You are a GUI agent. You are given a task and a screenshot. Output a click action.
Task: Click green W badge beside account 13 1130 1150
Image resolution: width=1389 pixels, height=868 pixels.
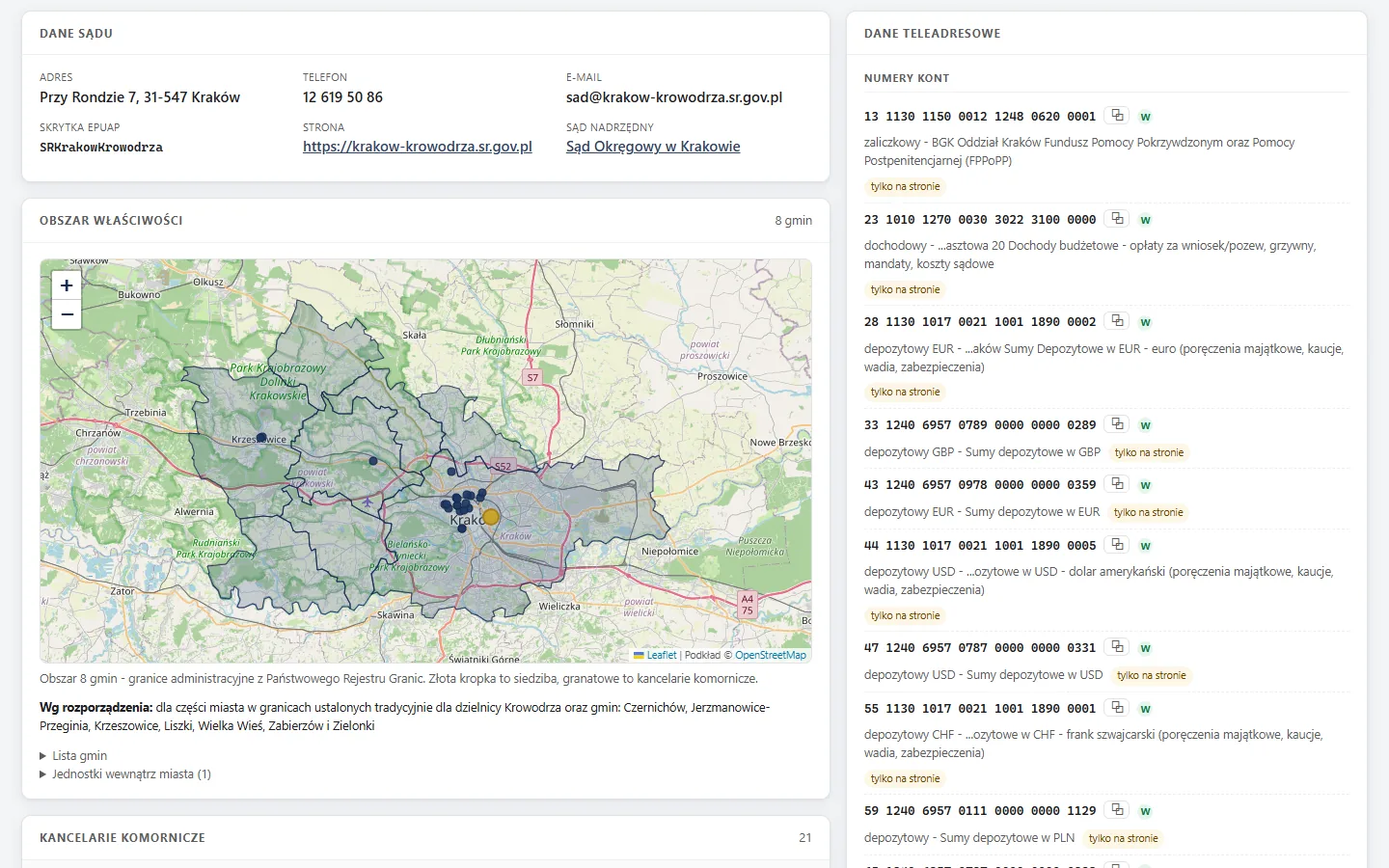click(1145, 117)
